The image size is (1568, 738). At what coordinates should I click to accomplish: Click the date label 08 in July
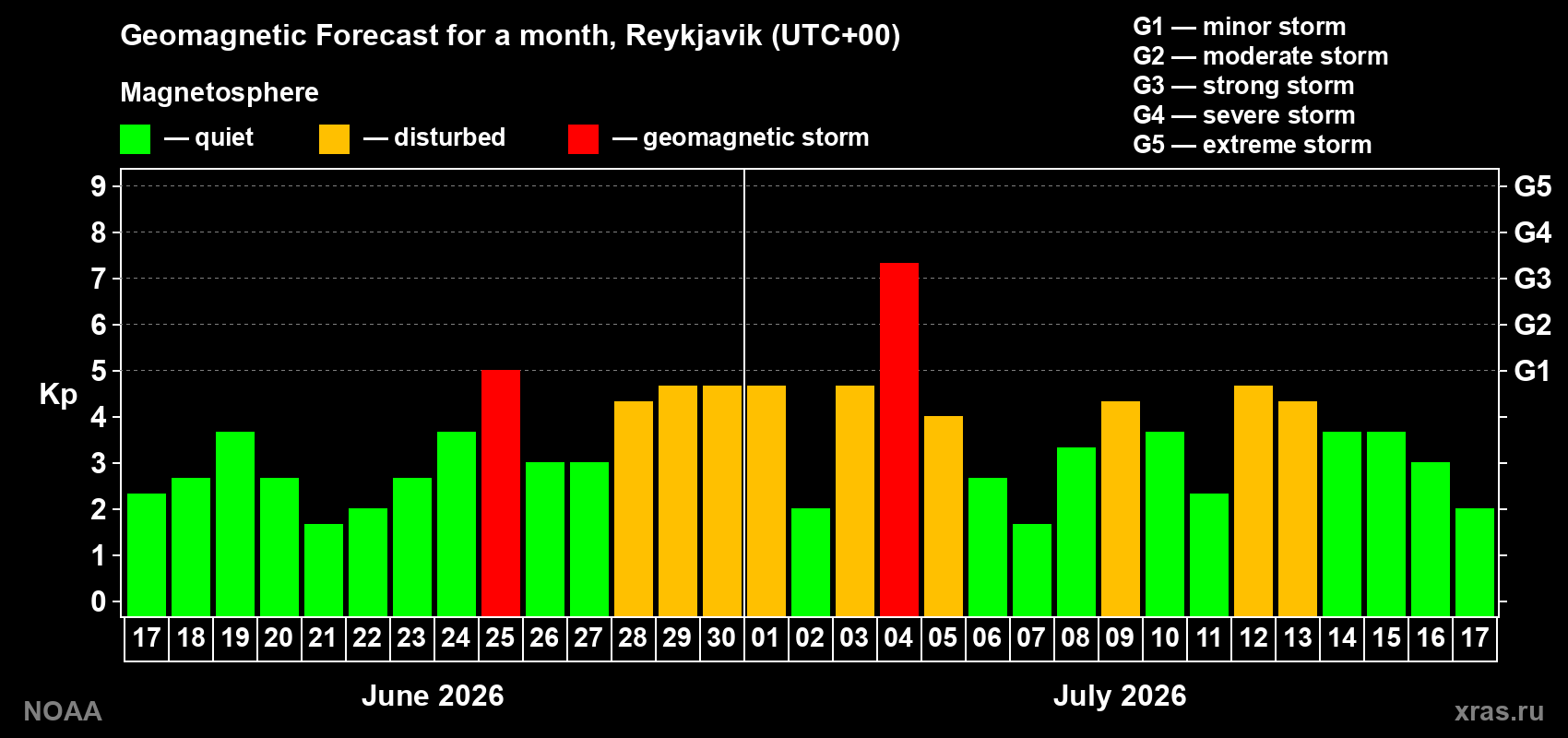[x=1075, y=638]
